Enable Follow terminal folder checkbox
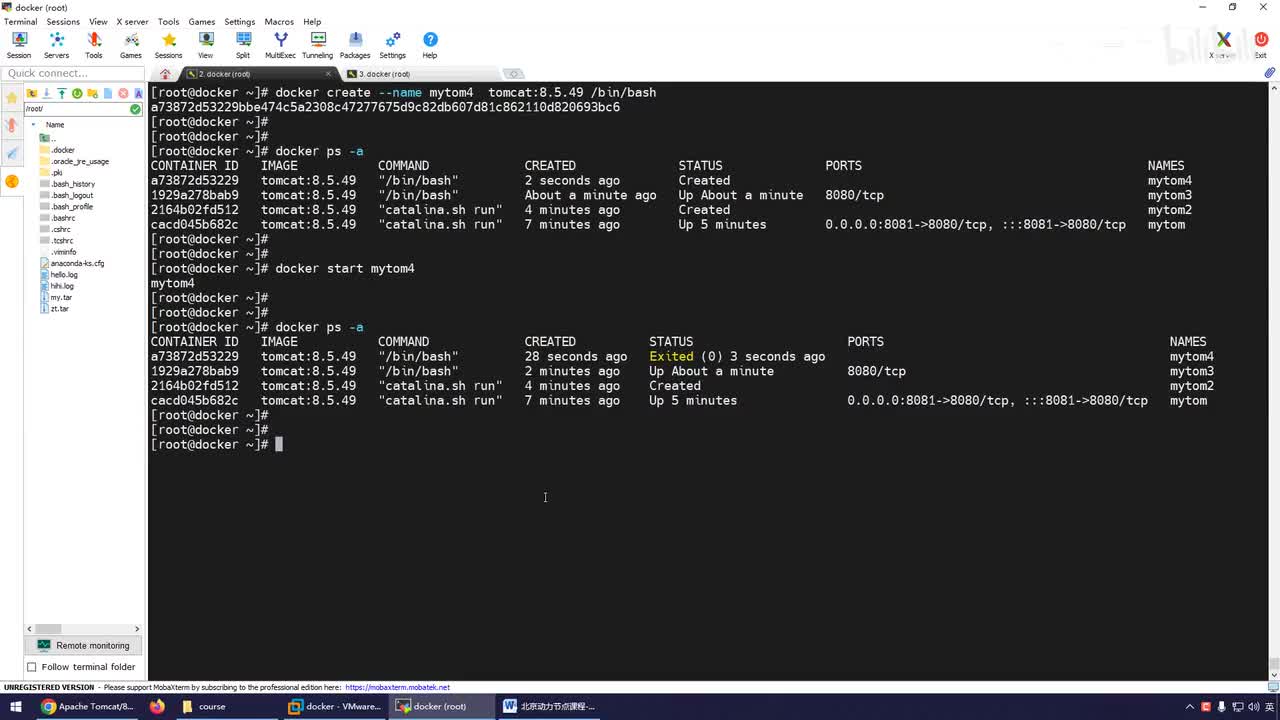 32,667
